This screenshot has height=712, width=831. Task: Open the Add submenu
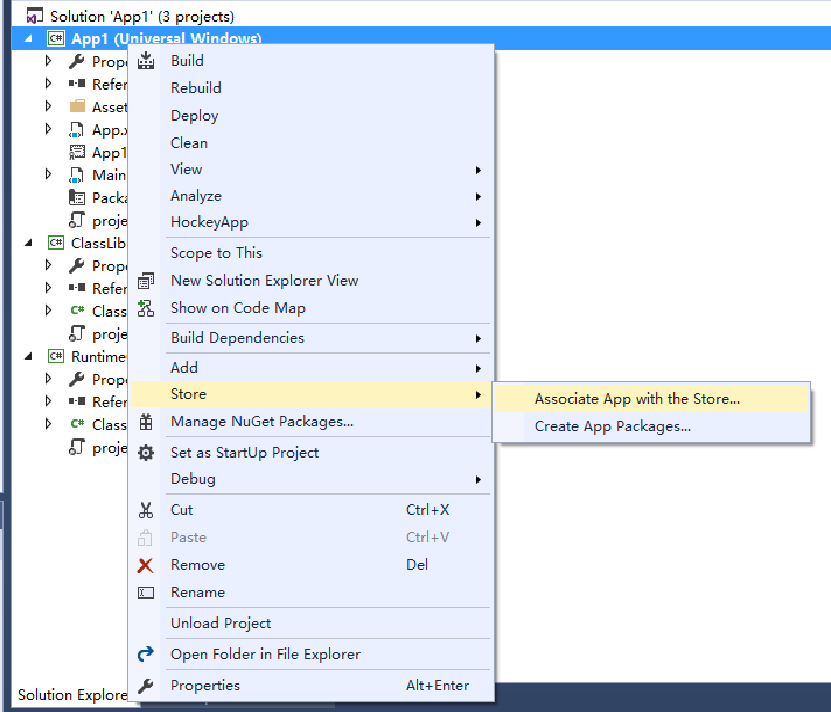coord(313,367)
